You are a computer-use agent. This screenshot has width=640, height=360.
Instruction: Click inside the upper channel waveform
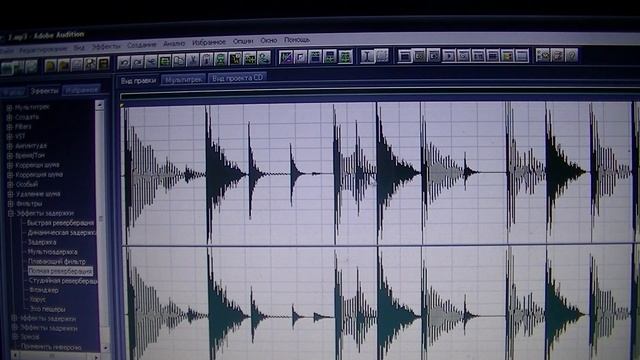(x=380, y=173)
